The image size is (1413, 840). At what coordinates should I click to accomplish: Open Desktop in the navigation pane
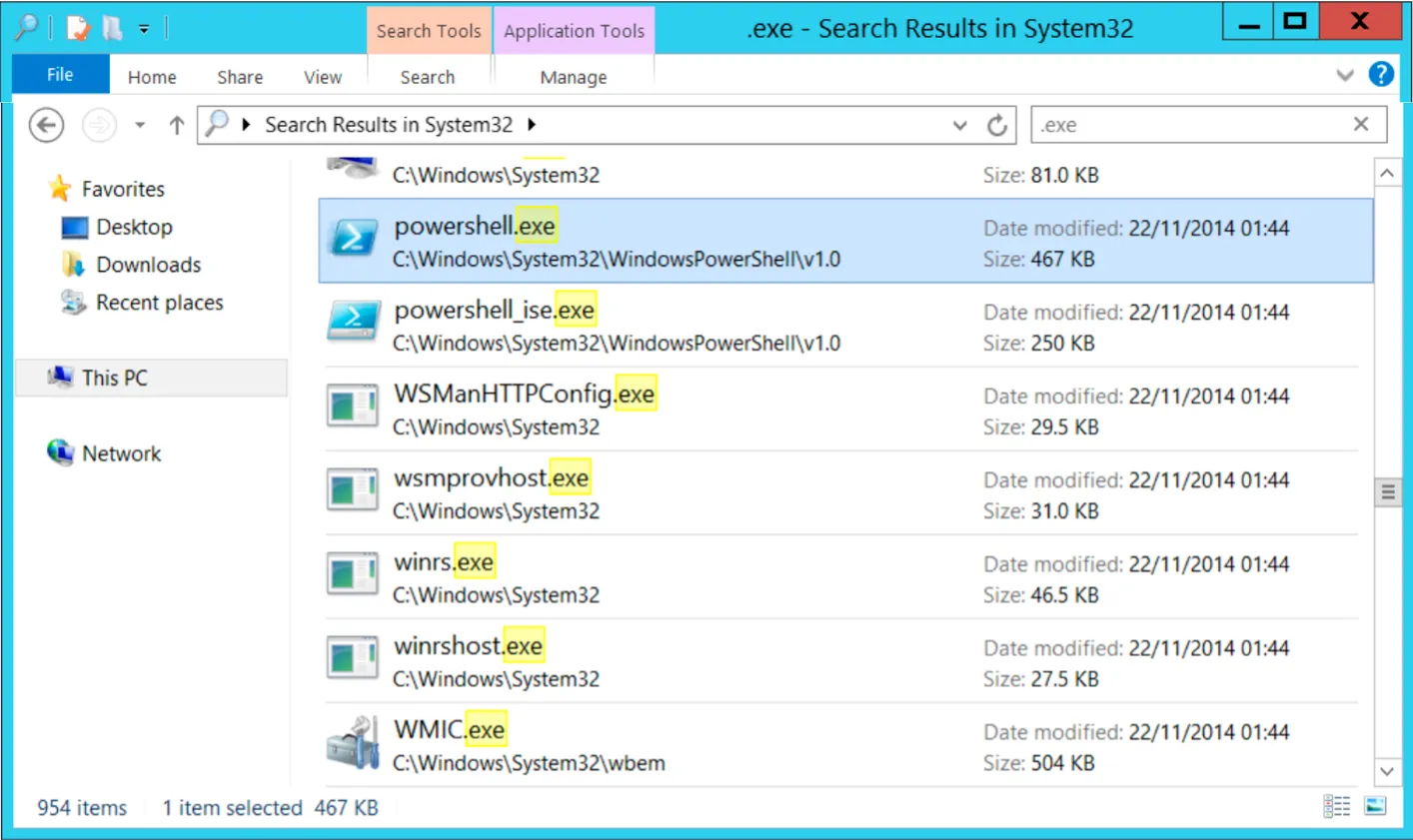pos(134,227)
